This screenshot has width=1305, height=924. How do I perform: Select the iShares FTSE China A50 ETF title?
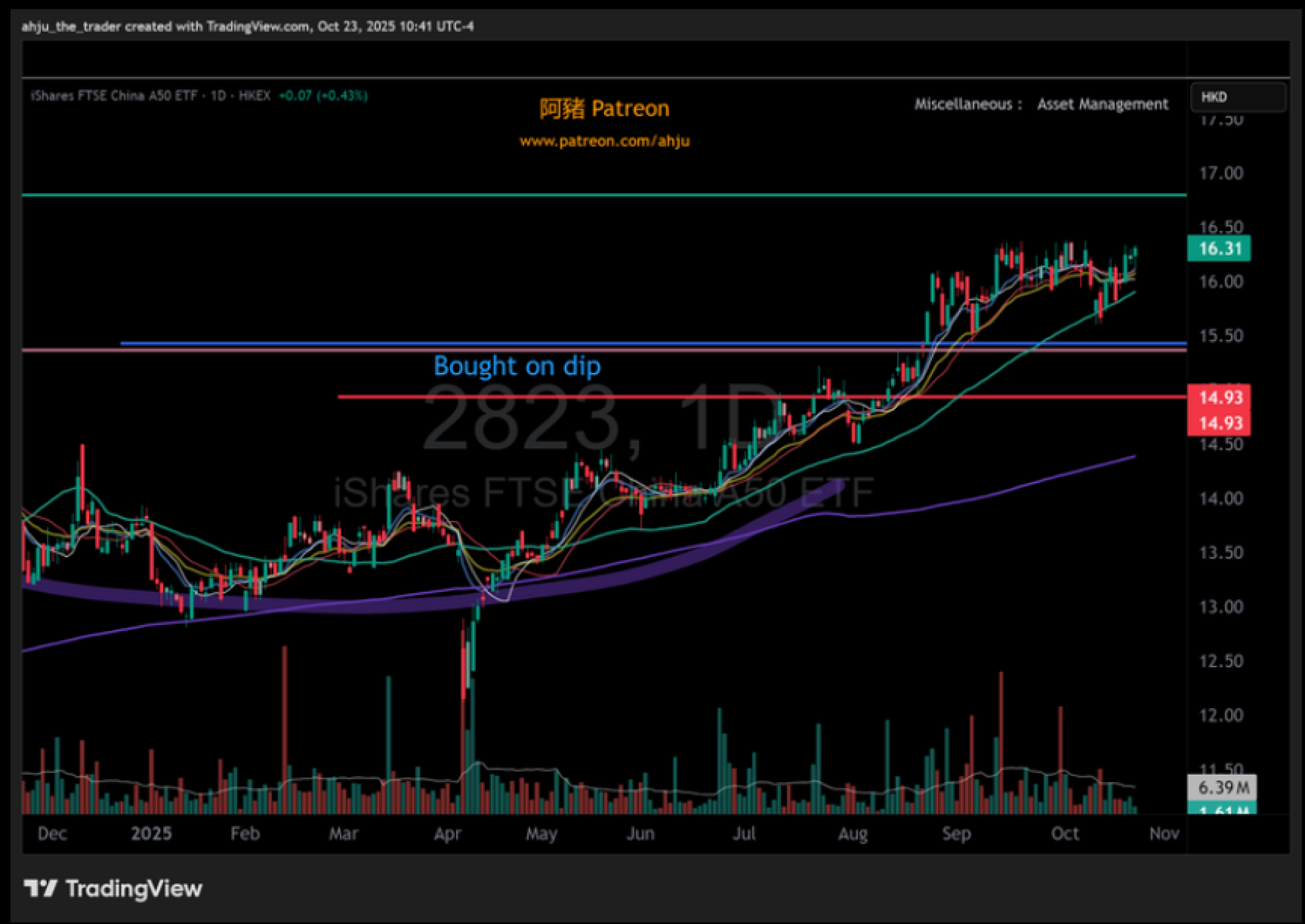click(114, 96)
